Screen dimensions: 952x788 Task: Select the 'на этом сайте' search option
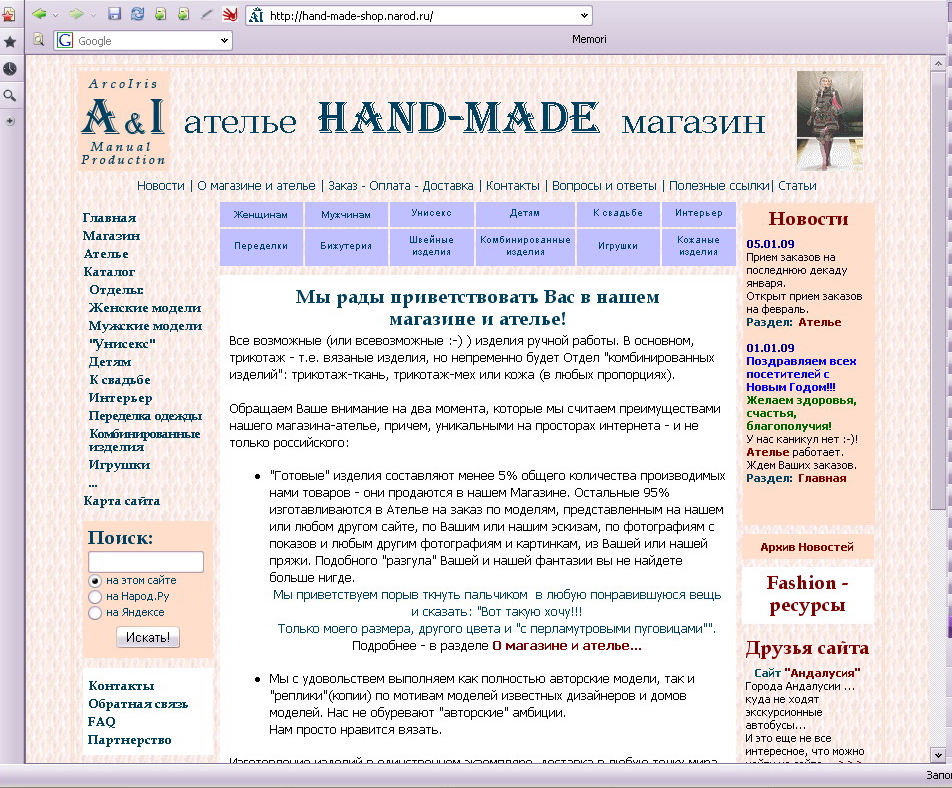click(x=95, y=581)
